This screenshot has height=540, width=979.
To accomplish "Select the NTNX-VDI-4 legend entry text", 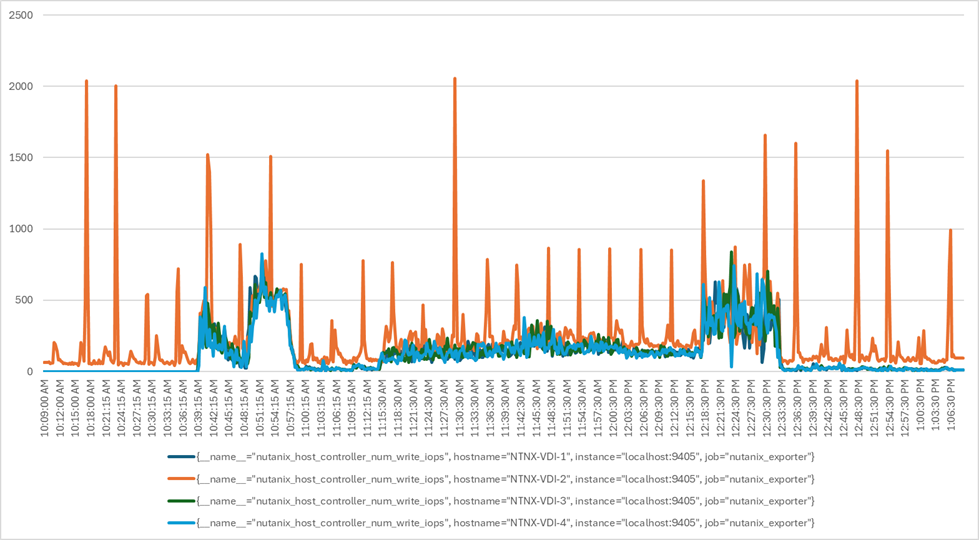I will (505, 523).
